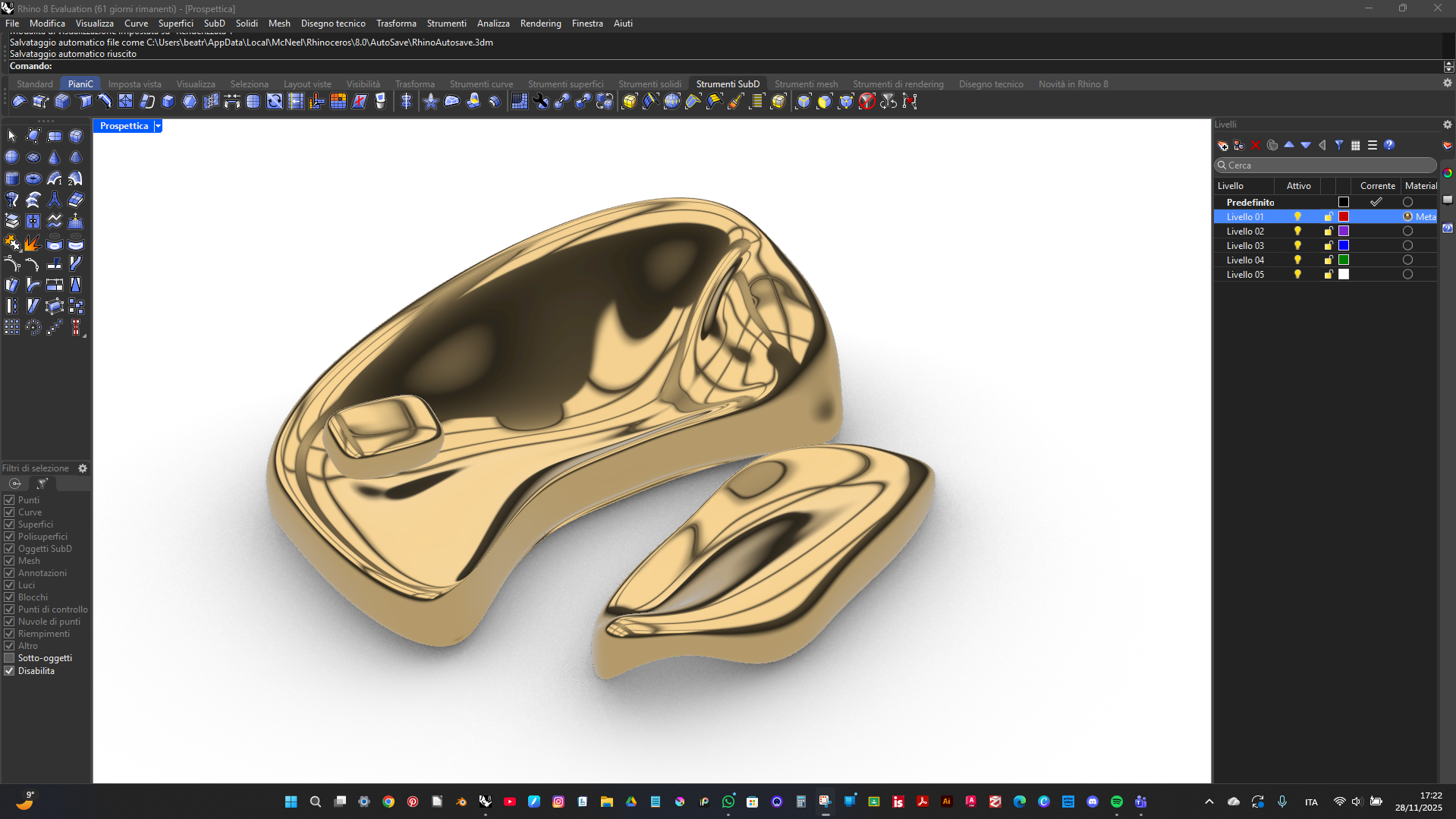This screenshot has height=819, width=1456.
Task: Click the Cerca layer search field
Action: pyautogui.click(x=1328, y=165)
